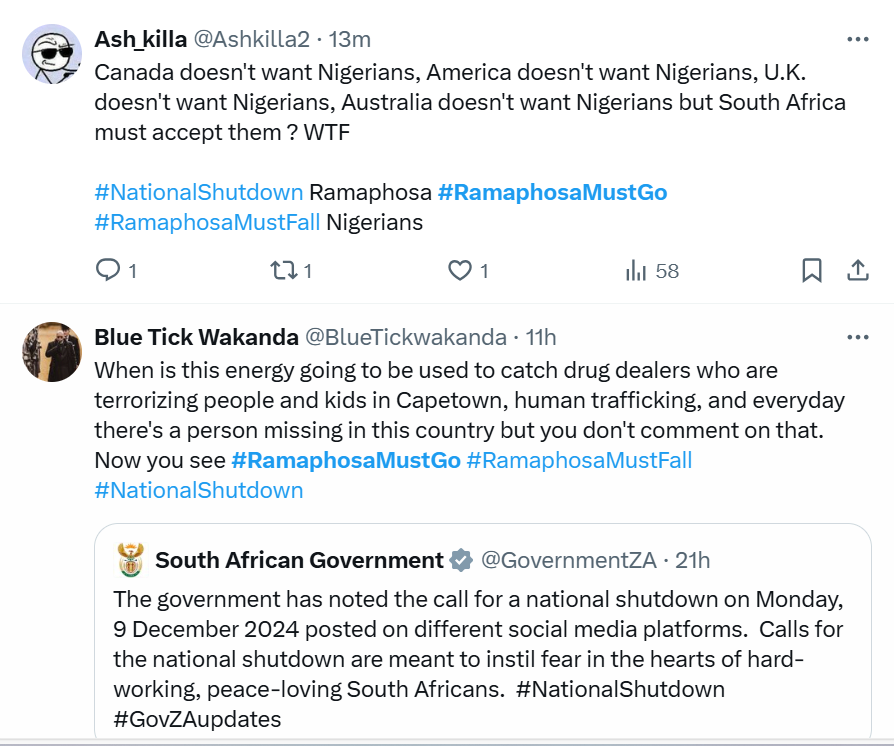This screenshot has height=746, width=894.
Task: Share Ash_killa's tweet
Action: point(857,270)
